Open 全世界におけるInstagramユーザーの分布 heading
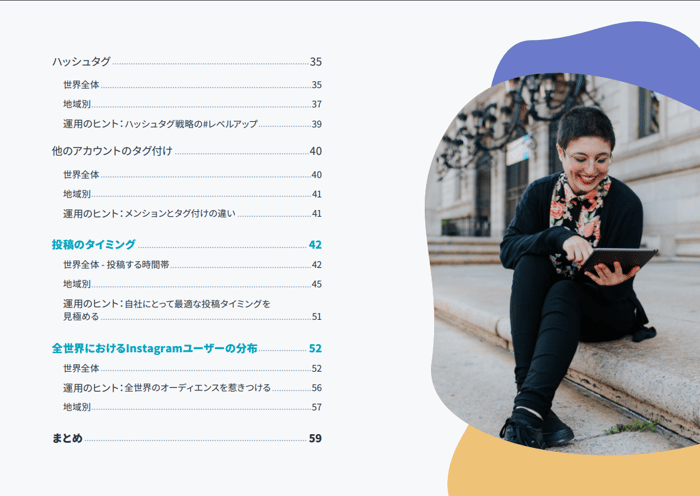The width and height of the screenshot is (700, 496). point(187,348)
